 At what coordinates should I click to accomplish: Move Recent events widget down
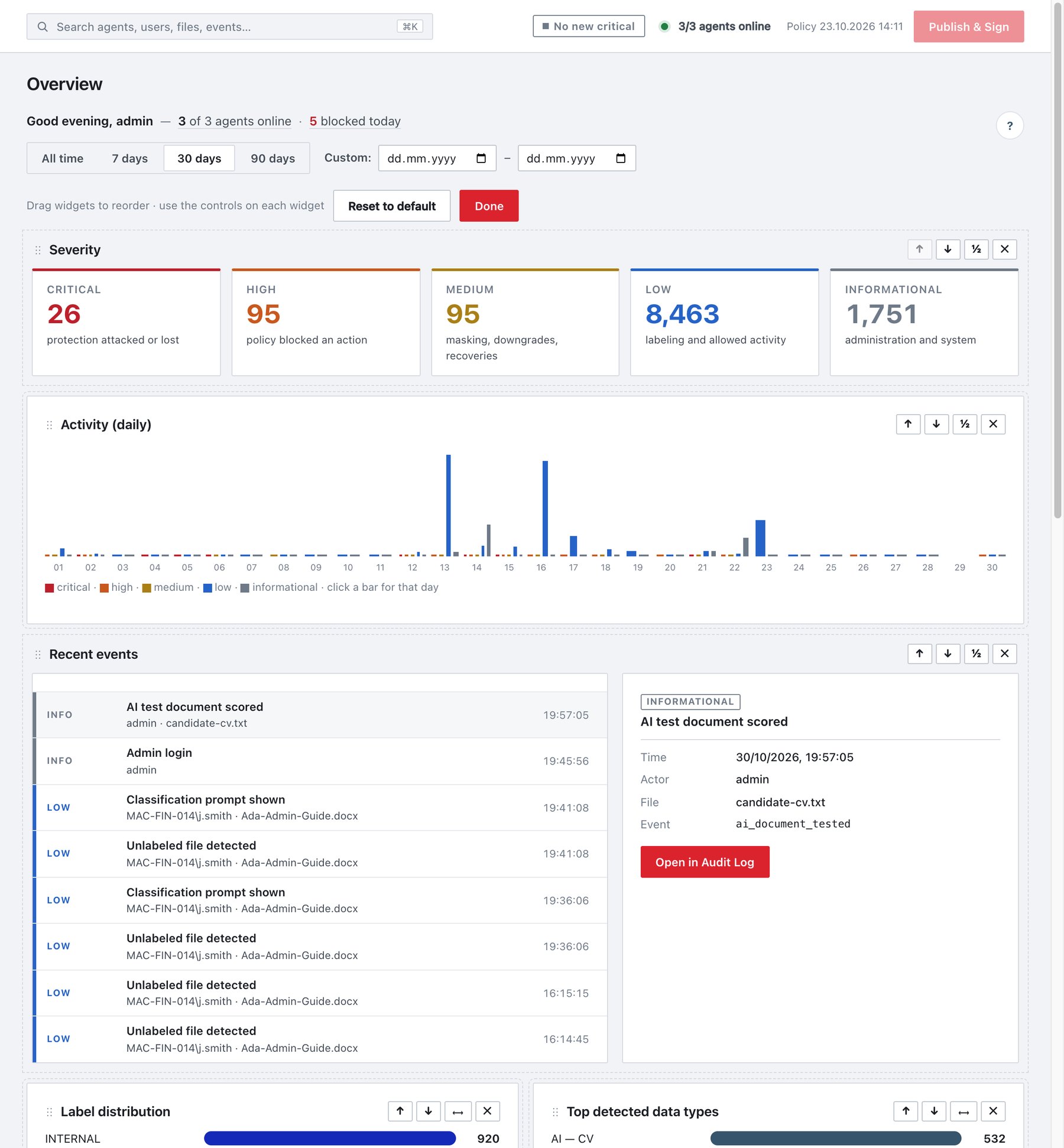click(948, 653)
